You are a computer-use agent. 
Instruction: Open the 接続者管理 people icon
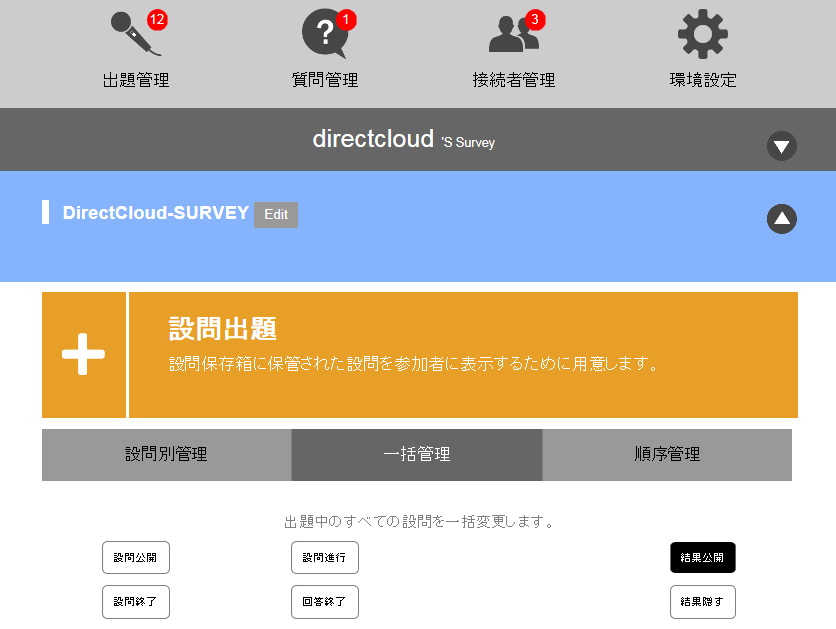click(x=513, y=34)
